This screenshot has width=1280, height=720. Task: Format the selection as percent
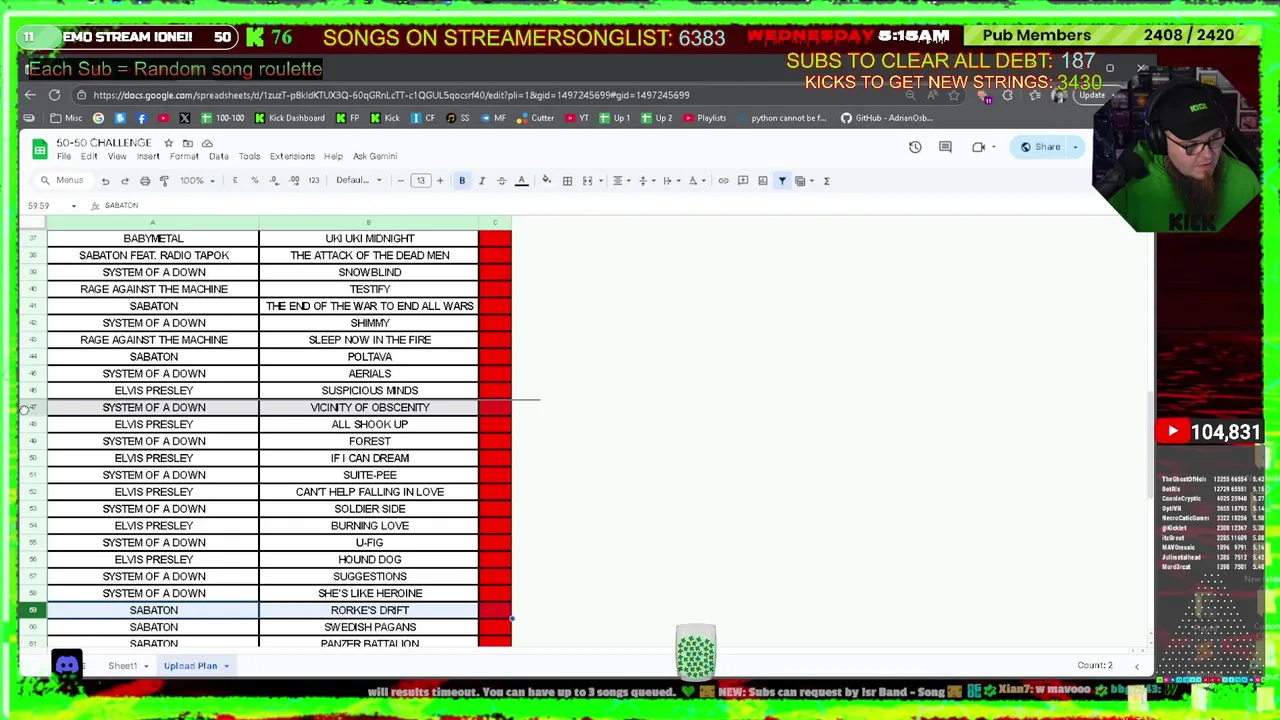point(254,181)
